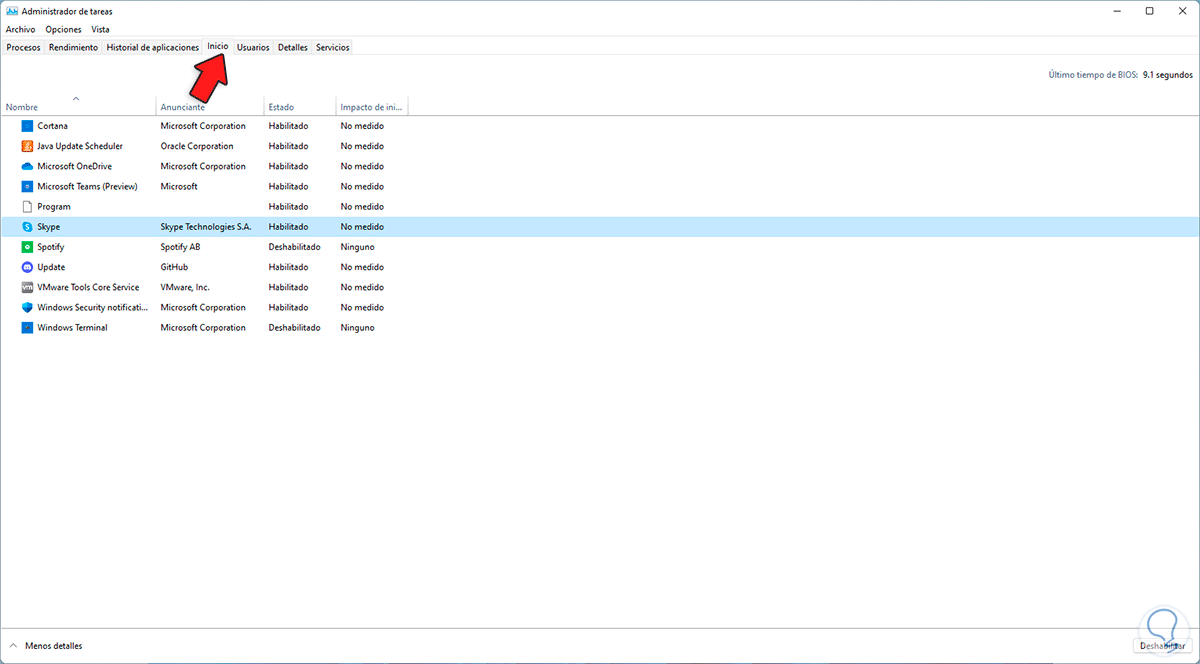Select the Windows Terminal entry name
Screen dimensions: 1200x664
tap(72, 327)
